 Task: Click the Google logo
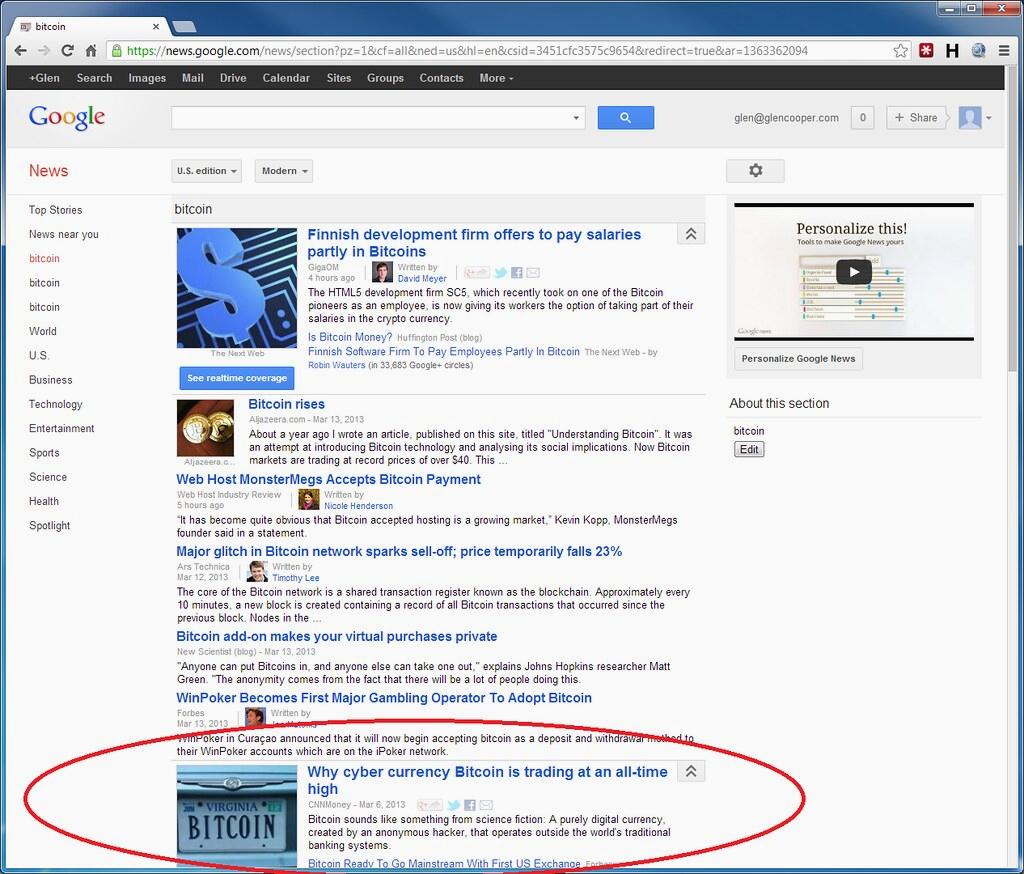pyautogui.click(x=67, y=118)
